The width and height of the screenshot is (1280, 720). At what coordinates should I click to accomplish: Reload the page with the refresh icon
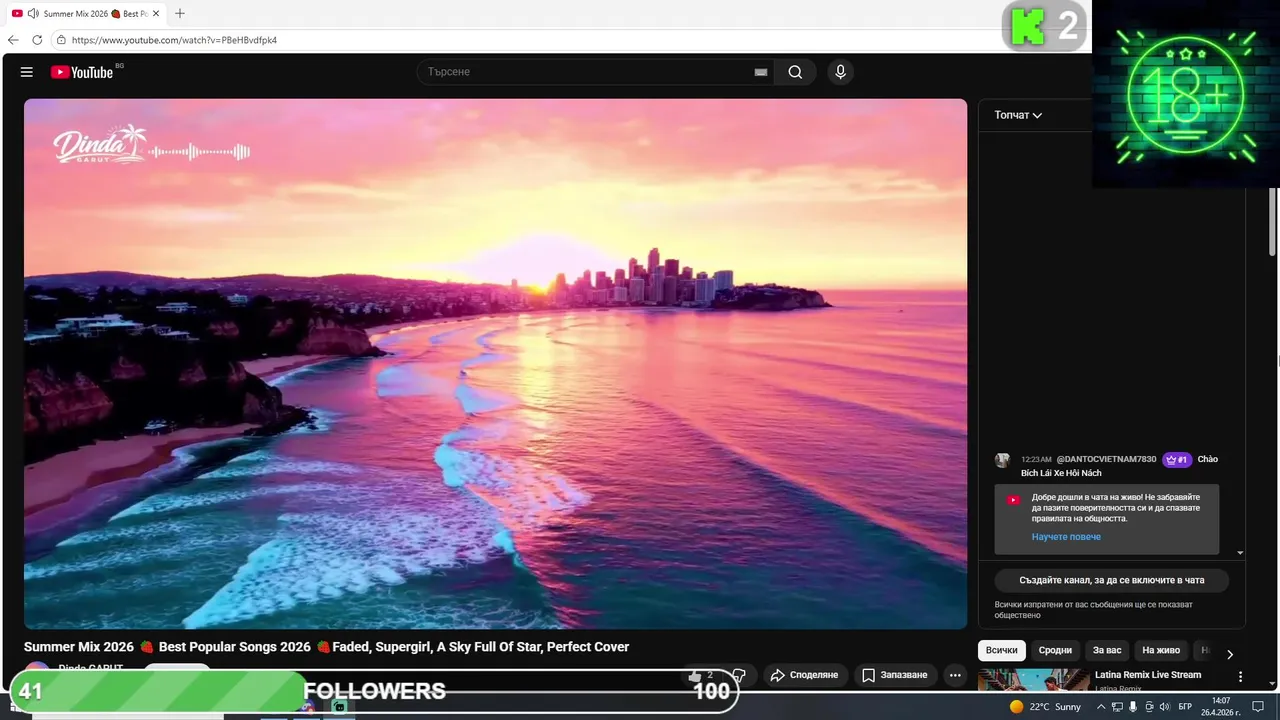point(37,40)
